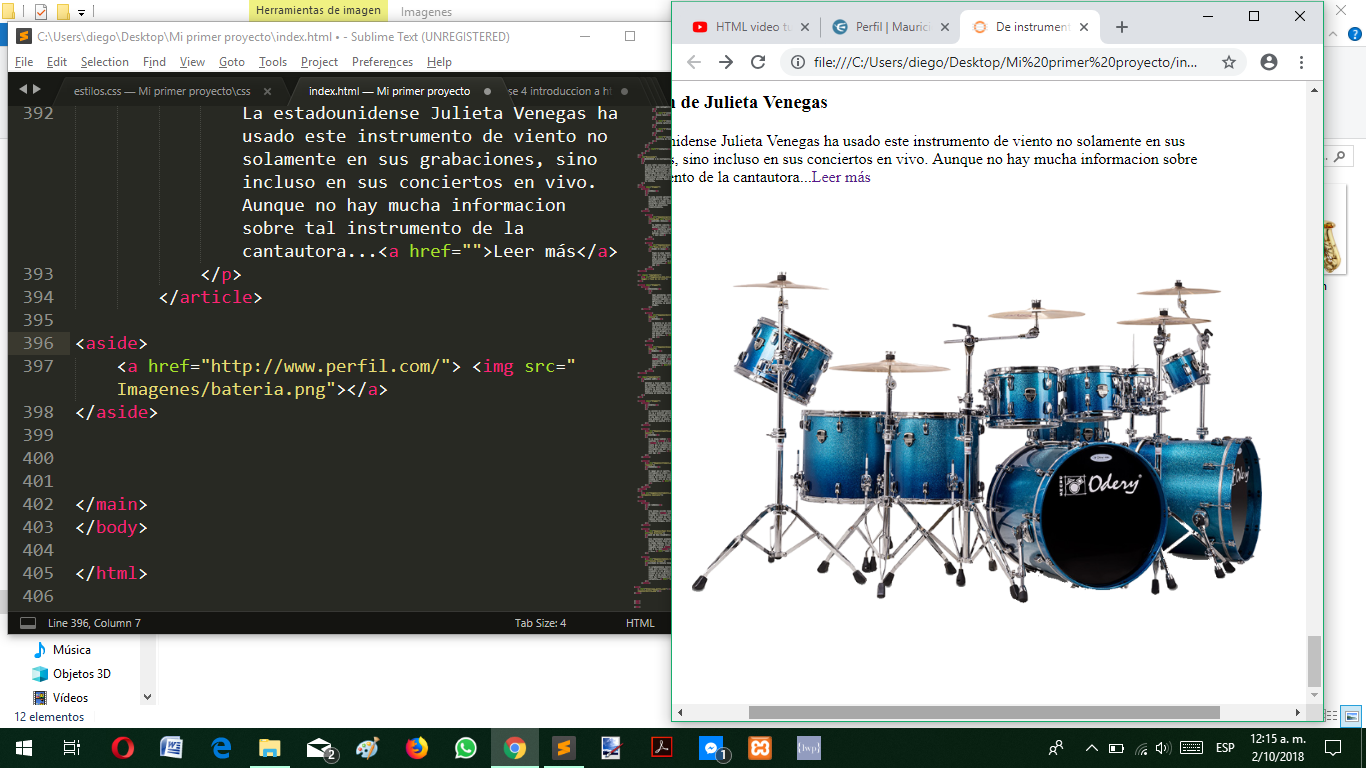This screenshot has height=768, width=1366.
Task: Bookmark this page with the star icon
Action: pyautogui.click(x=1229, y=62)
